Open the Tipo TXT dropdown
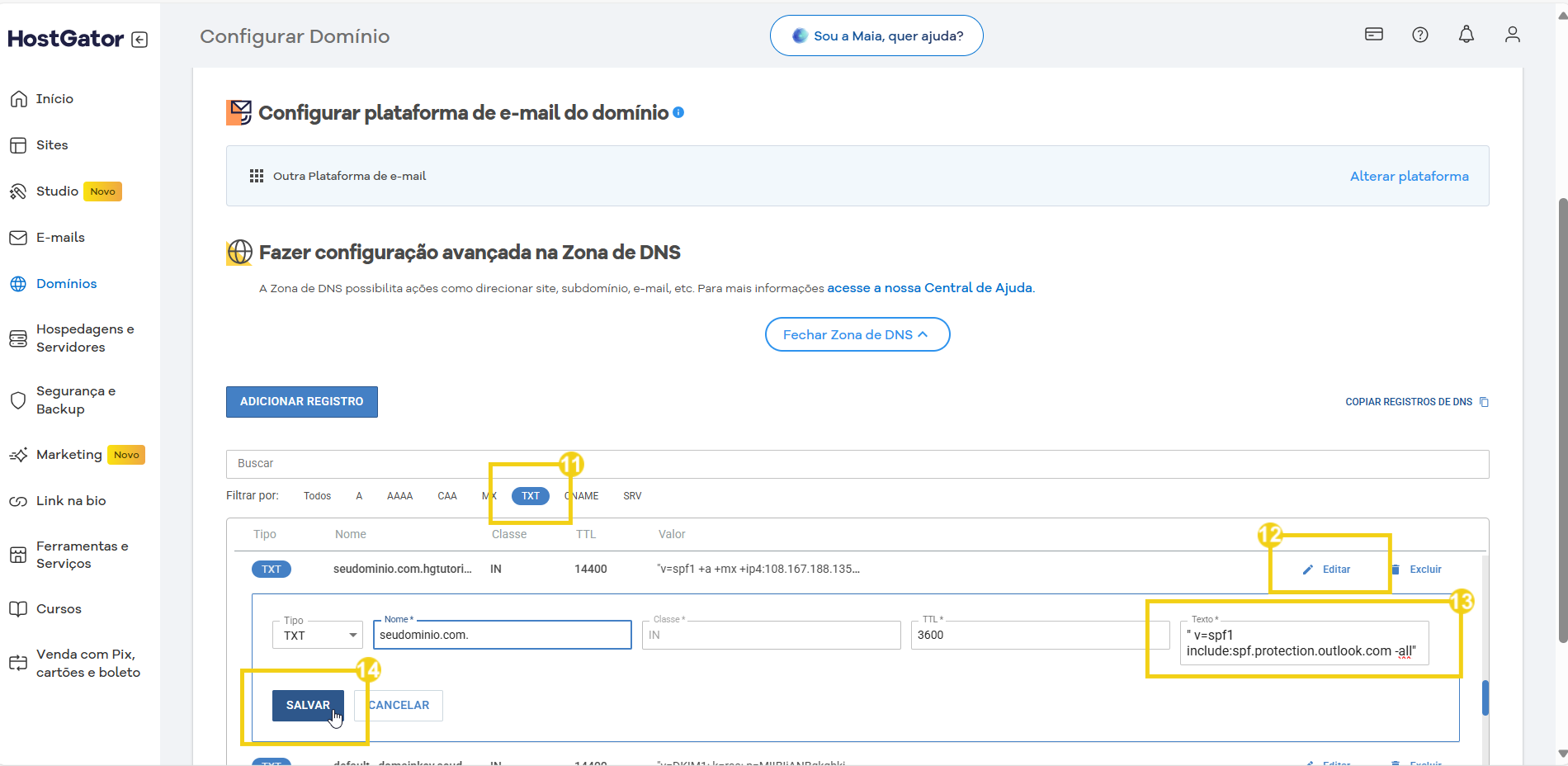1568x766 pixels. coord(318,635)
